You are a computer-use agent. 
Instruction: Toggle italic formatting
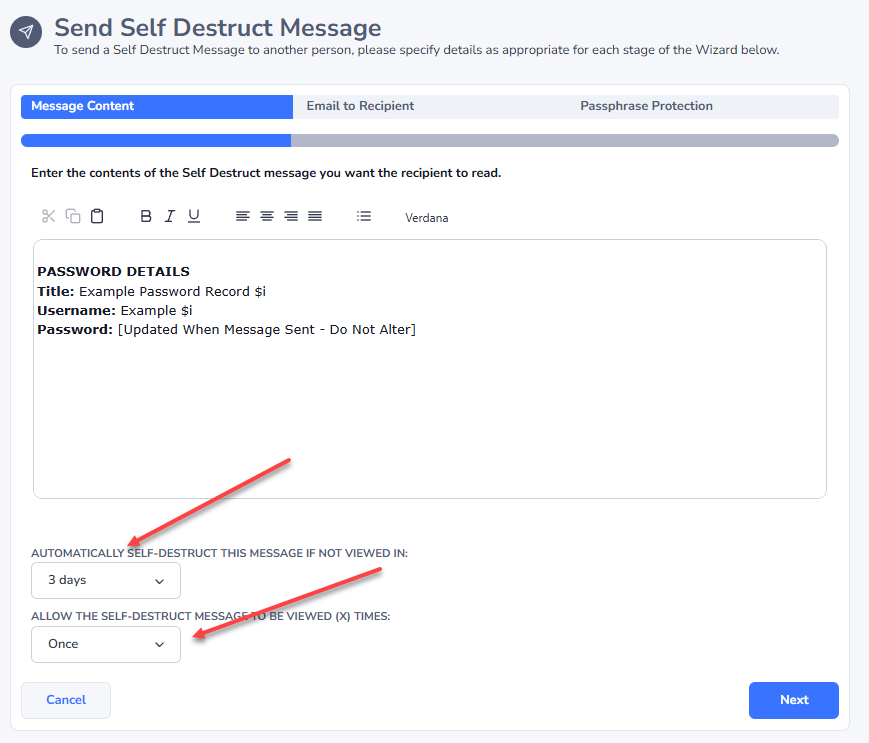click(170, 216)
